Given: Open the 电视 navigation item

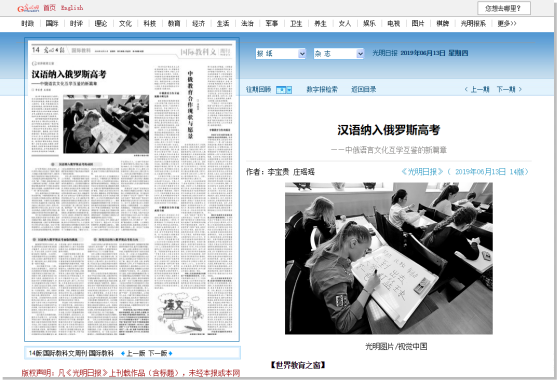Looking at the screenshot, I should click(394, 23).
